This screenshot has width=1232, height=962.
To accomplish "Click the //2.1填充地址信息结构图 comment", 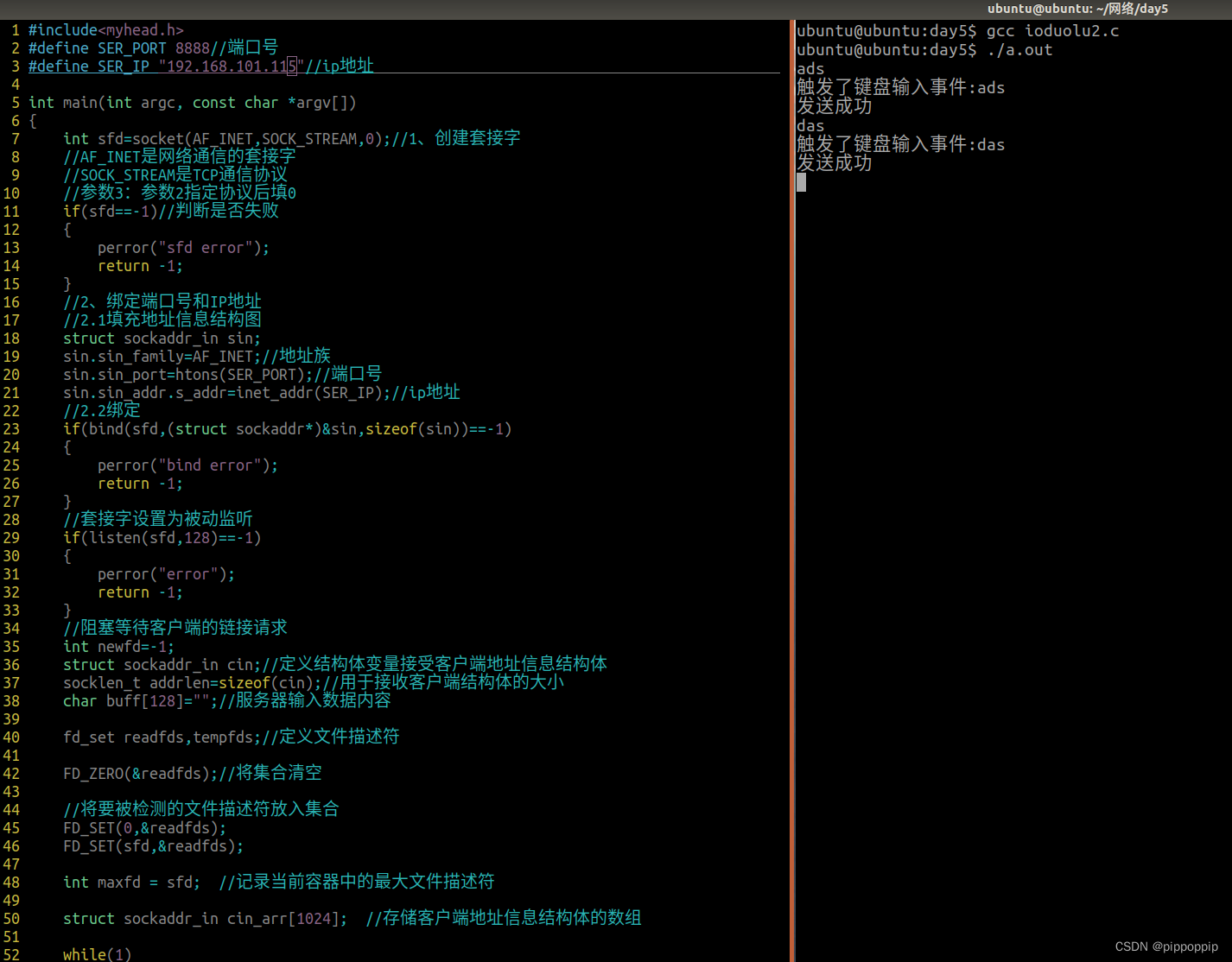I will [x=162, y=320].
